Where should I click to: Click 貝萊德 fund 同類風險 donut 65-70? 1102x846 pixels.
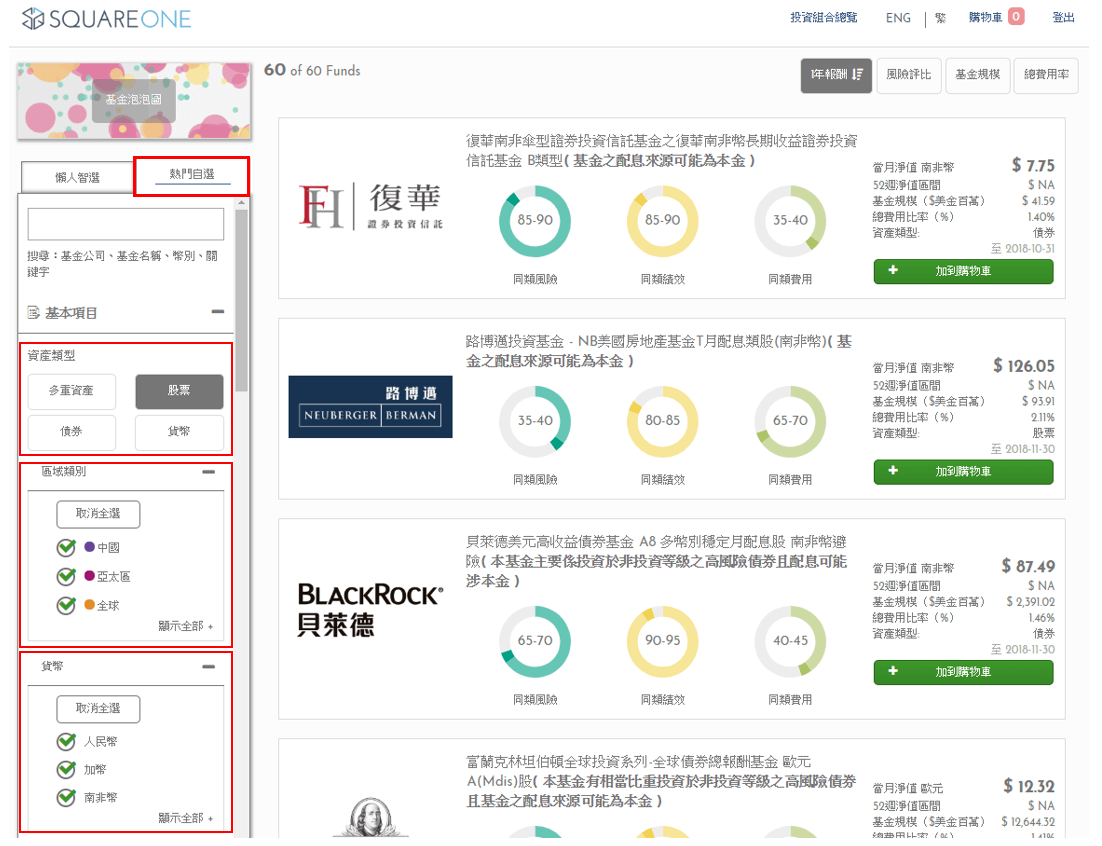(535, 641)
